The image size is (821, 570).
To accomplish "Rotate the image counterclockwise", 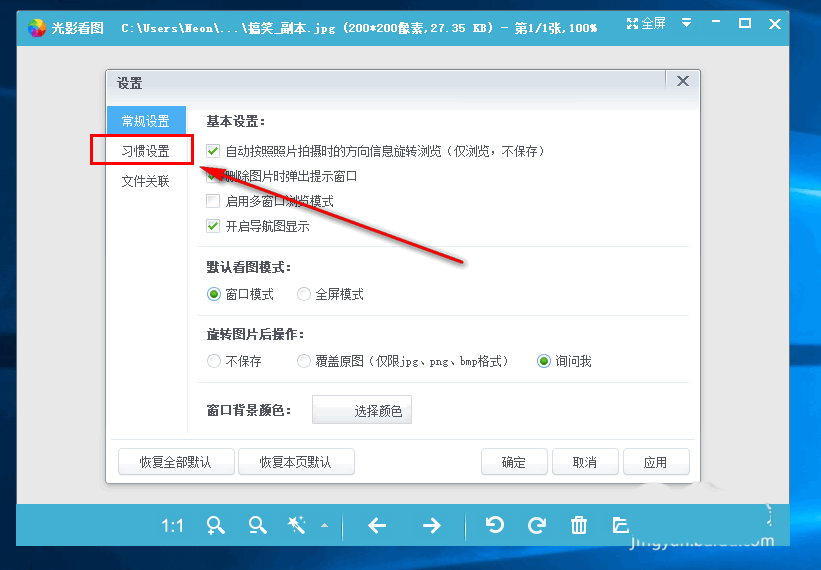I will 494,525.
